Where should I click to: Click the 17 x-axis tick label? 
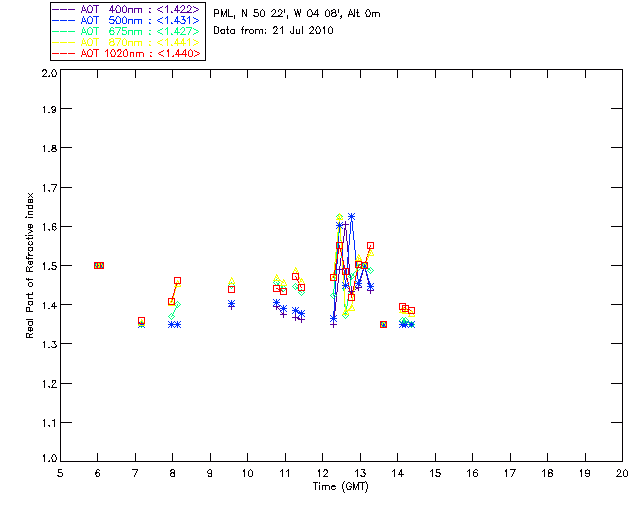[510, 473]
